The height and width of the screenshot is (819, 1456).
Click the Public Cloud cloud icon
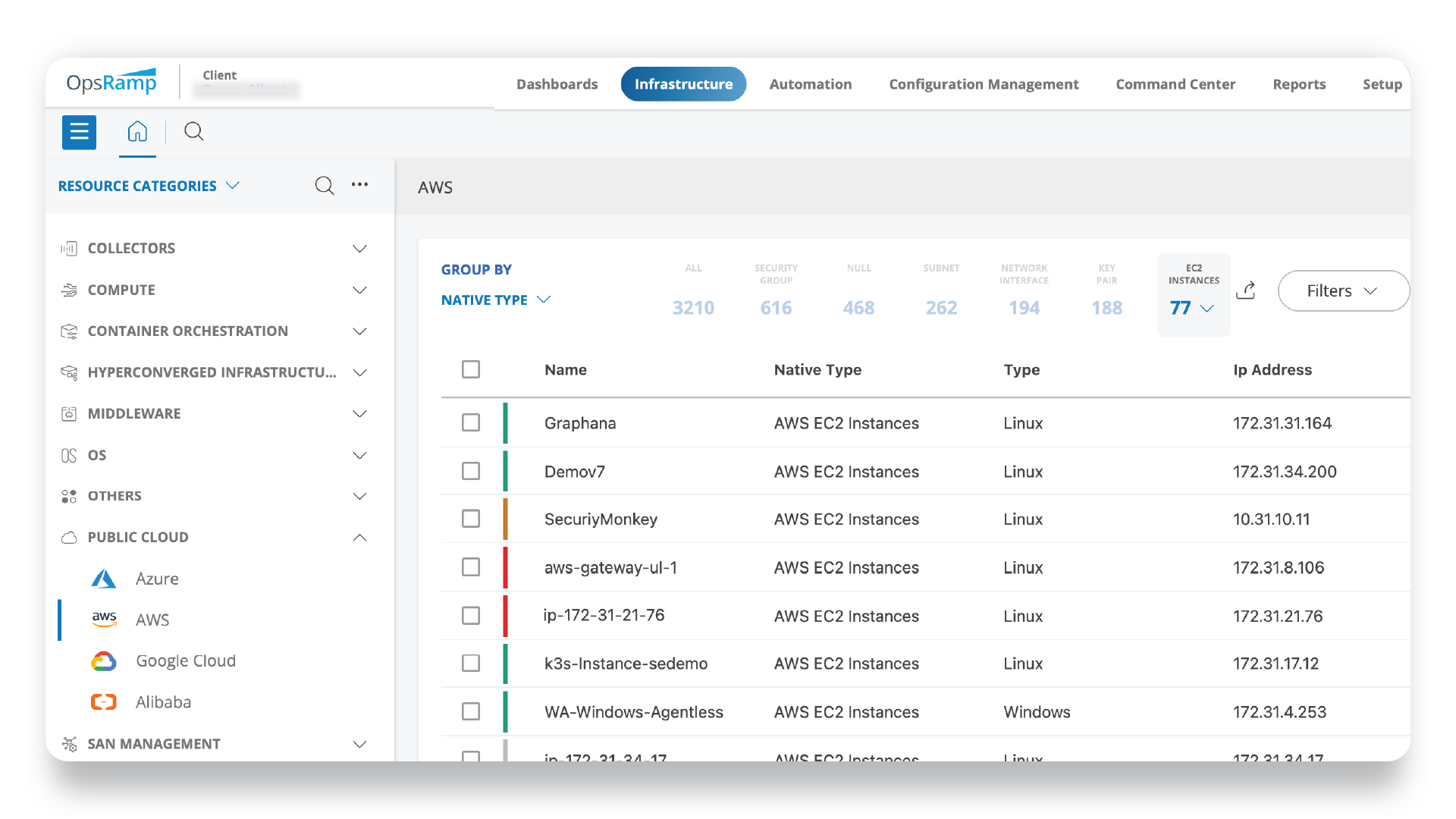point(69,538)
